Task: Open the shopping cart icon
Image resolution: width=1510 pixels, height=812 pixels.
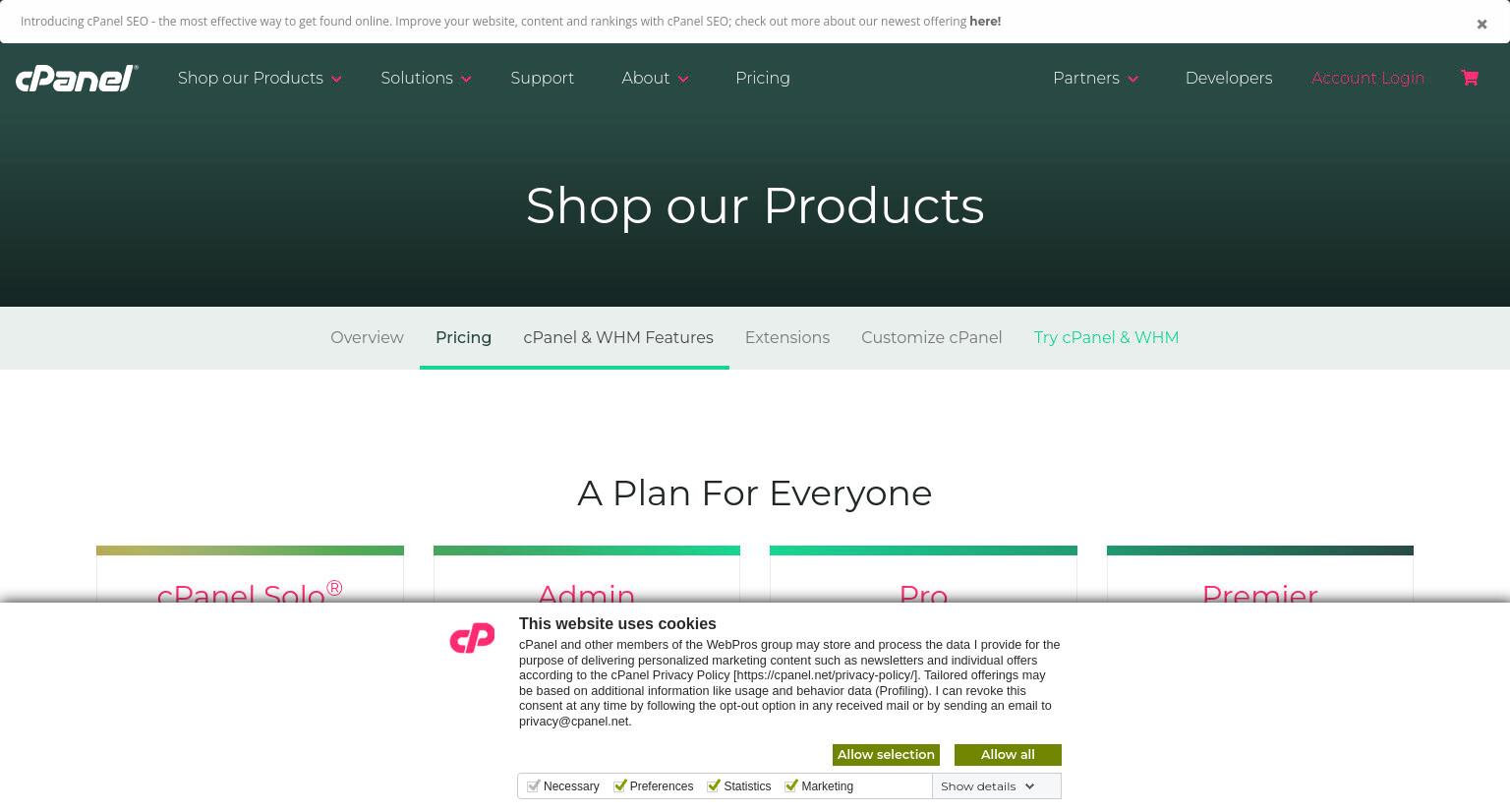Action: [1470, 78]
